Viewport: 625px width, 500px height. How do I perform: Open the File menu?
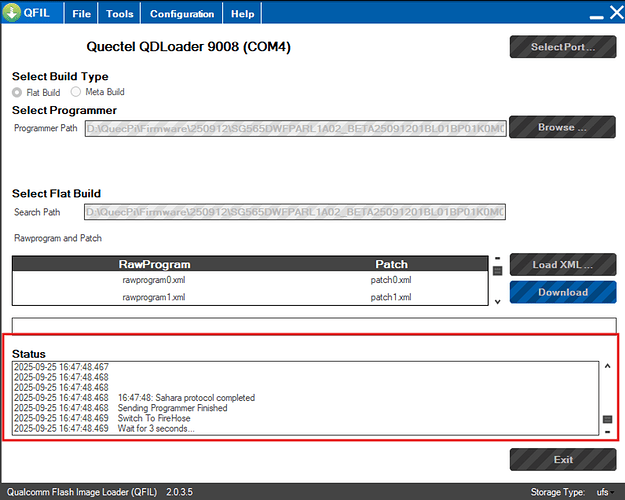click(81, 14)
